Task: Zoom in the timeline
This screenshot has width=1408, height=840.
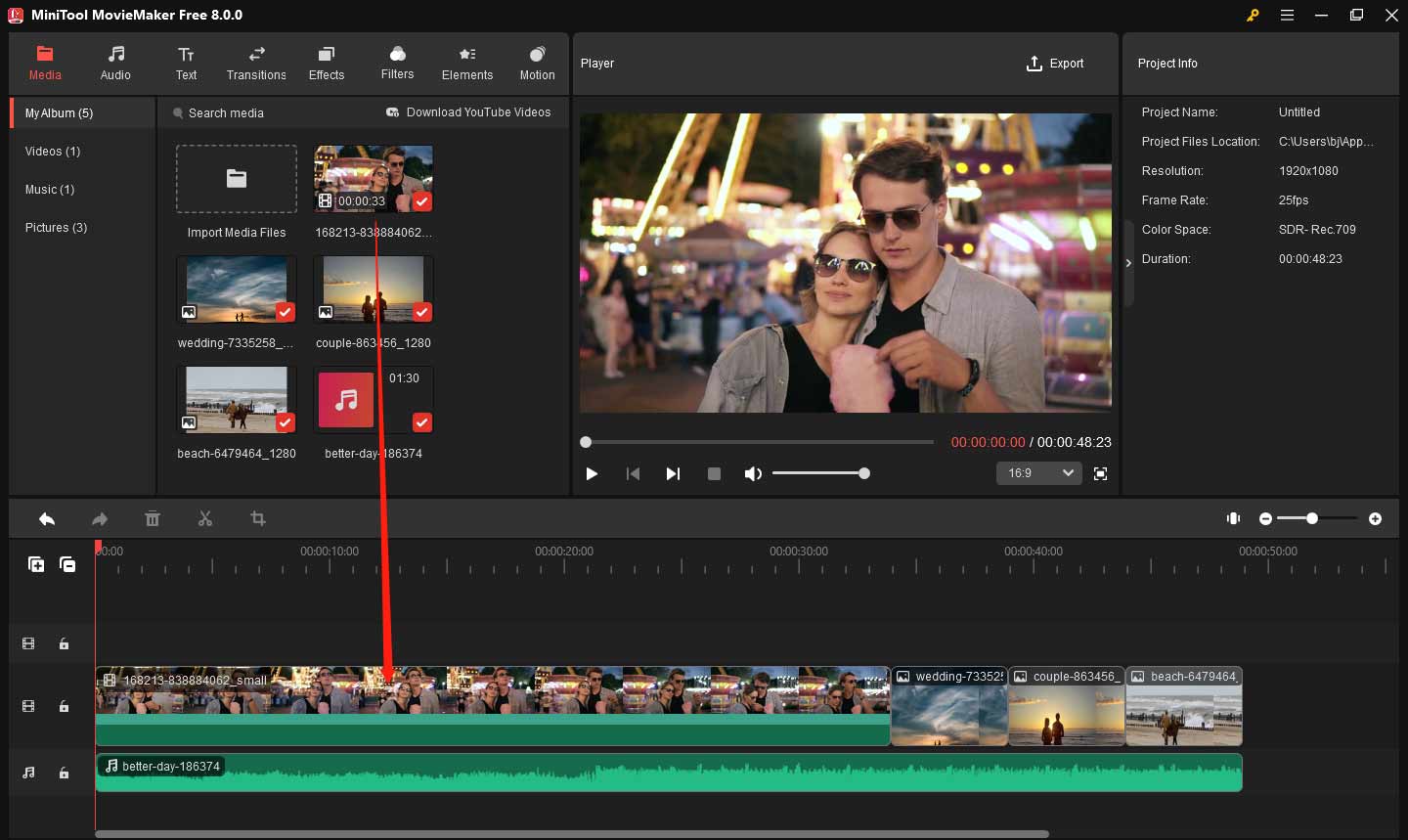Action: [x=1375, y=518]
